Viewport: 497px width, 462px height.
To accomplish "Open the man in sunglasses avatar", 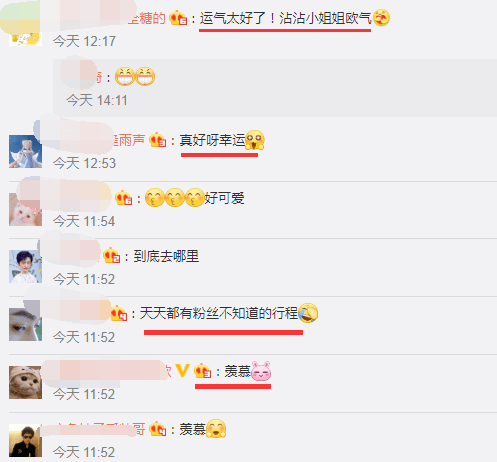I will [25, 440].
